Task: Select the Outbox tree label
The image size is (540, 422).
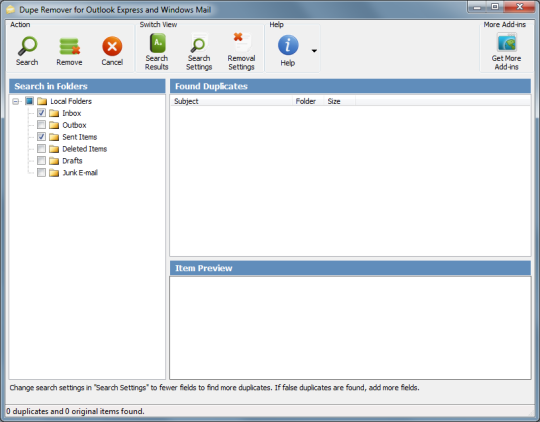Action: pos(74,125)
